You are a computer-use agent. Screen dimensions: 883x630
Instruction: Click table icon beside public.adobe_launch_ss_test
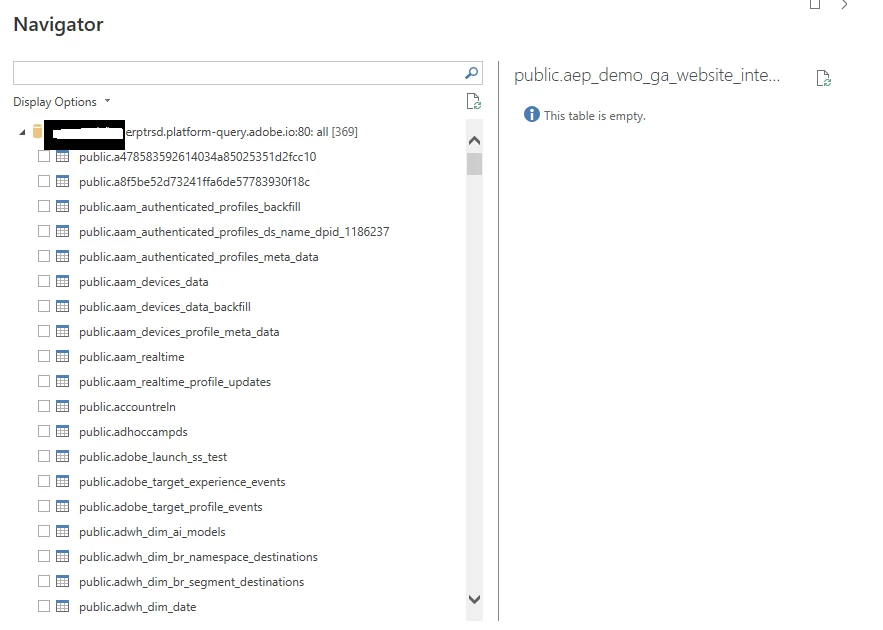[x=63, y=457]
